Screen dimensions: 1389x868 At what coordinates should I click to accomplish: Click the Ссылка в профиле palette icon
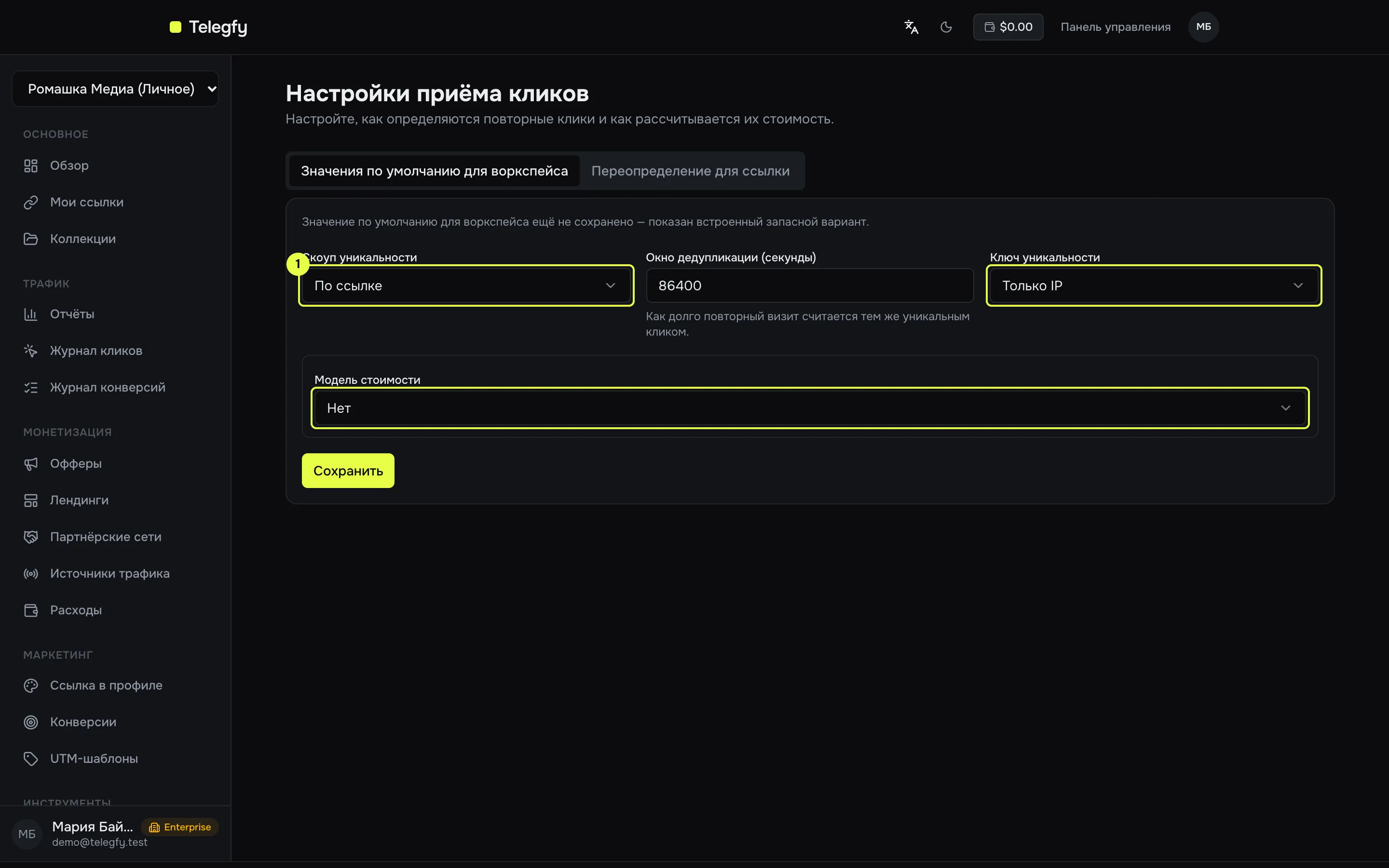[x=30, y=685]
